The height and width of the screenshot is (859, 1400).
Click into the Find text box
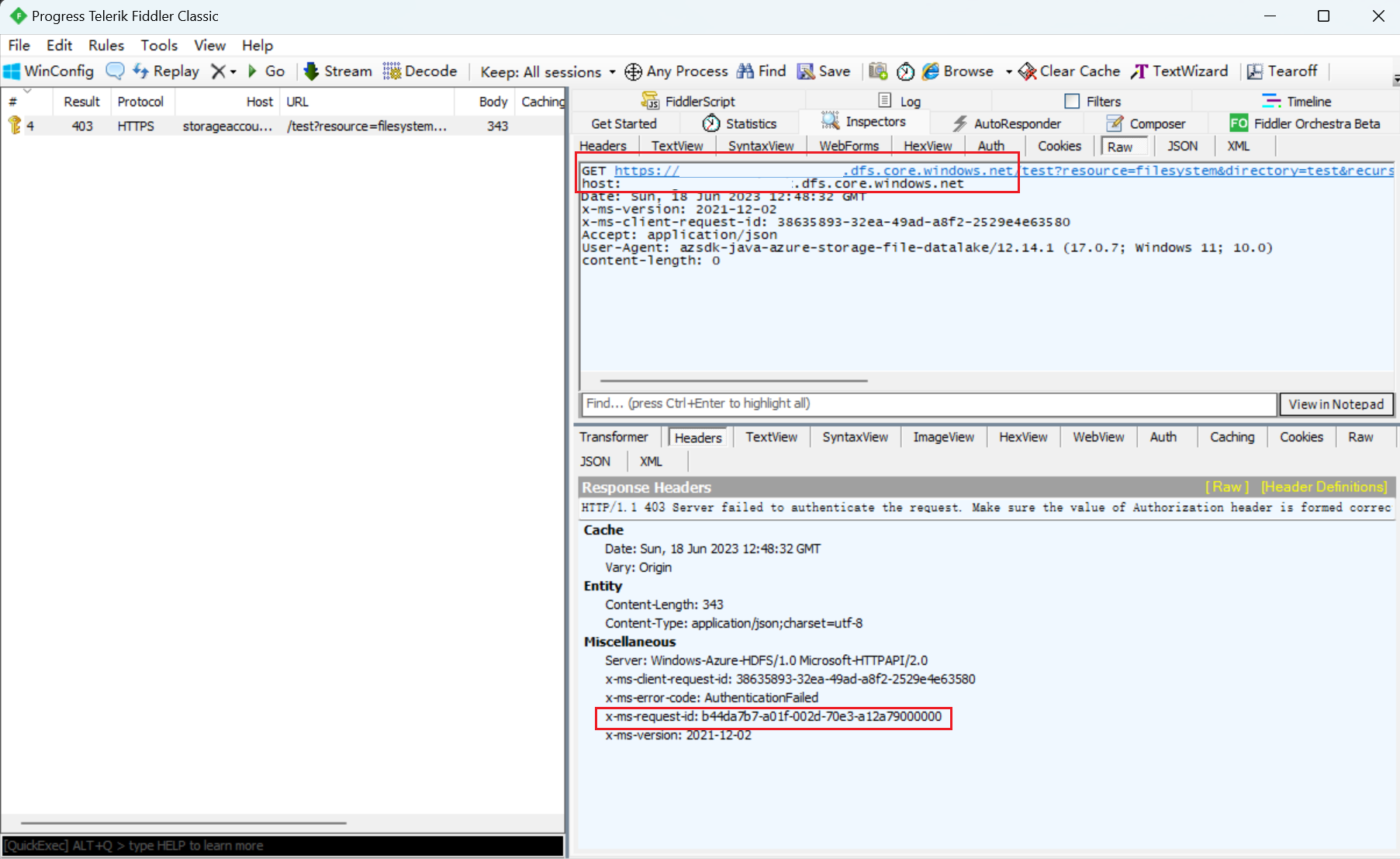pyautogui.click(x=928, y=404)
